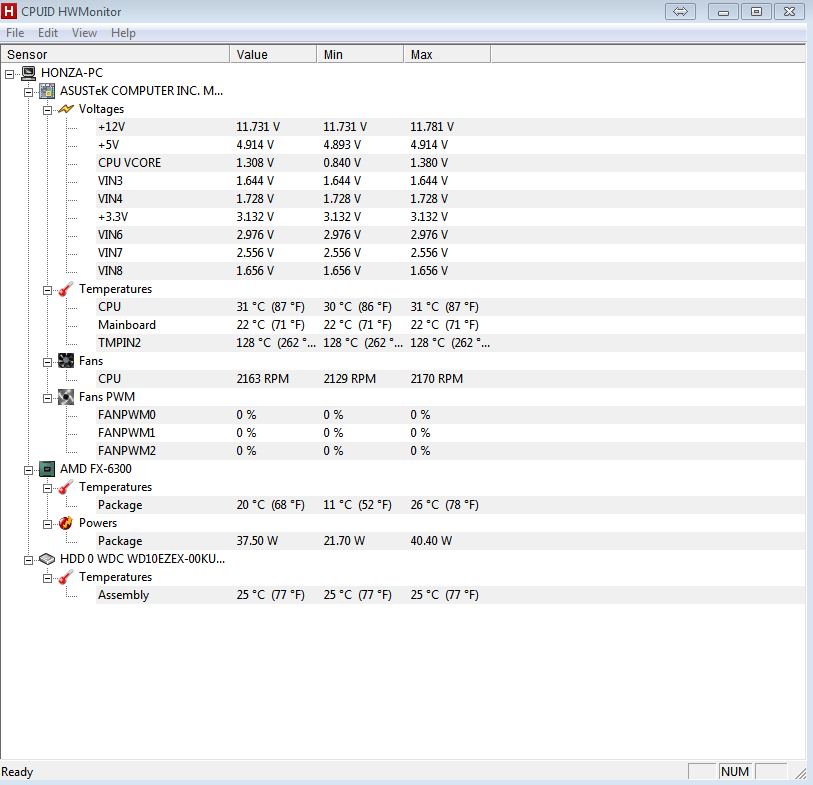Click the Ready status bar text

[x=17, y=772]
